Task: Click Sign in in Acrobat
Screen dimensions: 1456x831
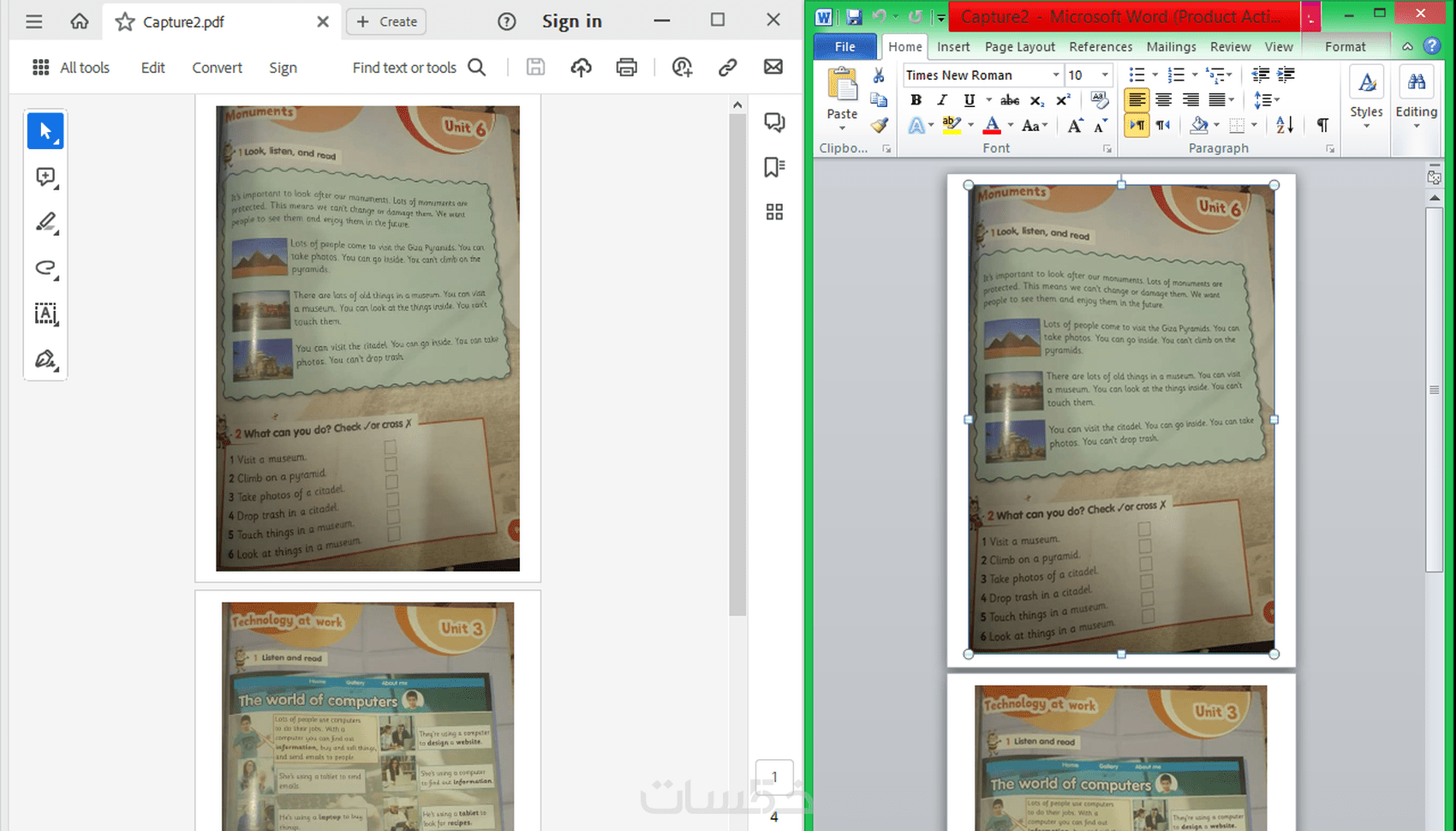Action: tap(572, 21)
